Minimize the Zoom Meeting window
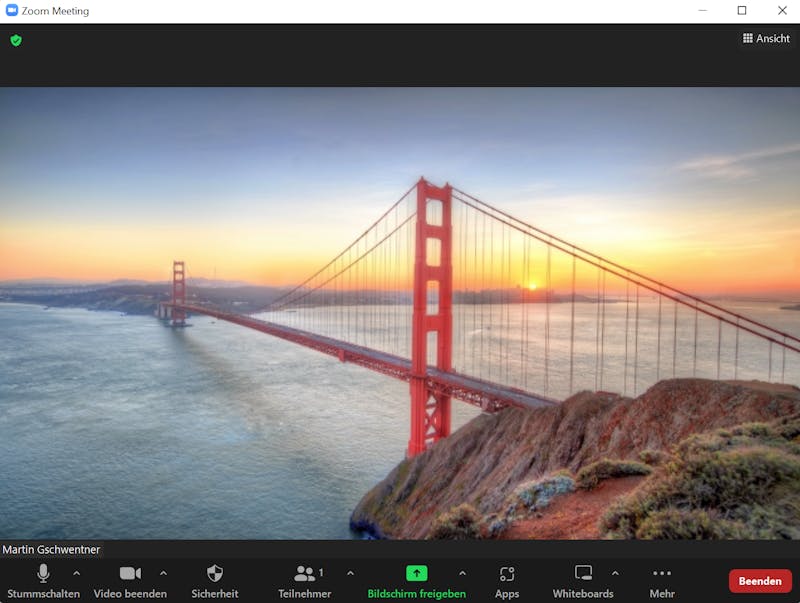The height and width of the screenshot is (603, 800). [x=703, y=11]
